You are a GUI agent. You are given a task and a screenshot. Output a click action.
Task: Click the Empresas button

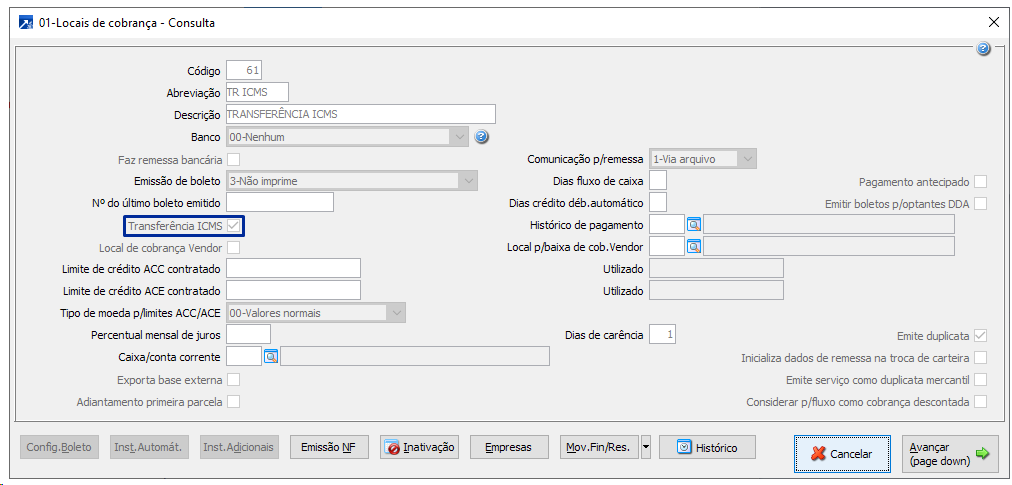click(508, 447)
